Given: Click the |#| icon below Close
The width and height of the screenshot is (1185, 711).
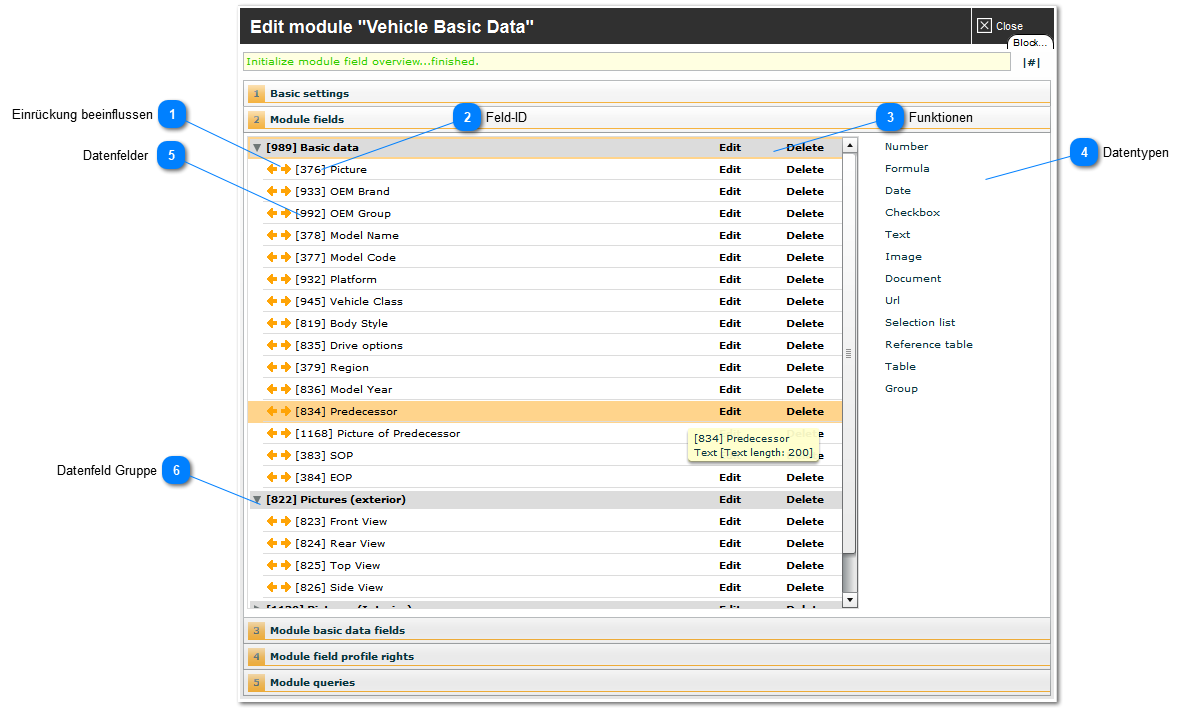Looking at the screenshot, I should 1032,63.
